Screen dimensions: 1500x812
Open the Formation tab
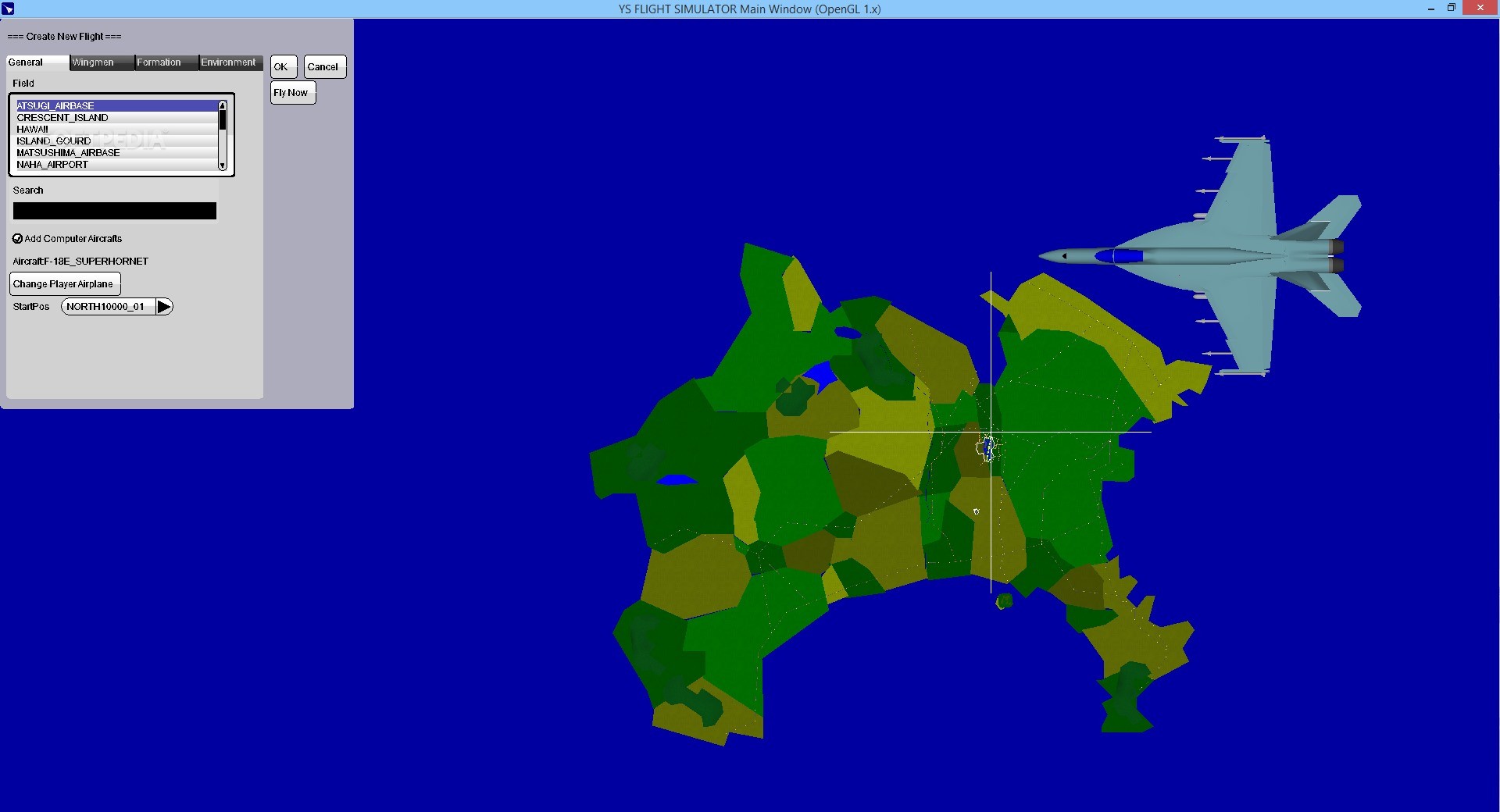tap(166, 62)
